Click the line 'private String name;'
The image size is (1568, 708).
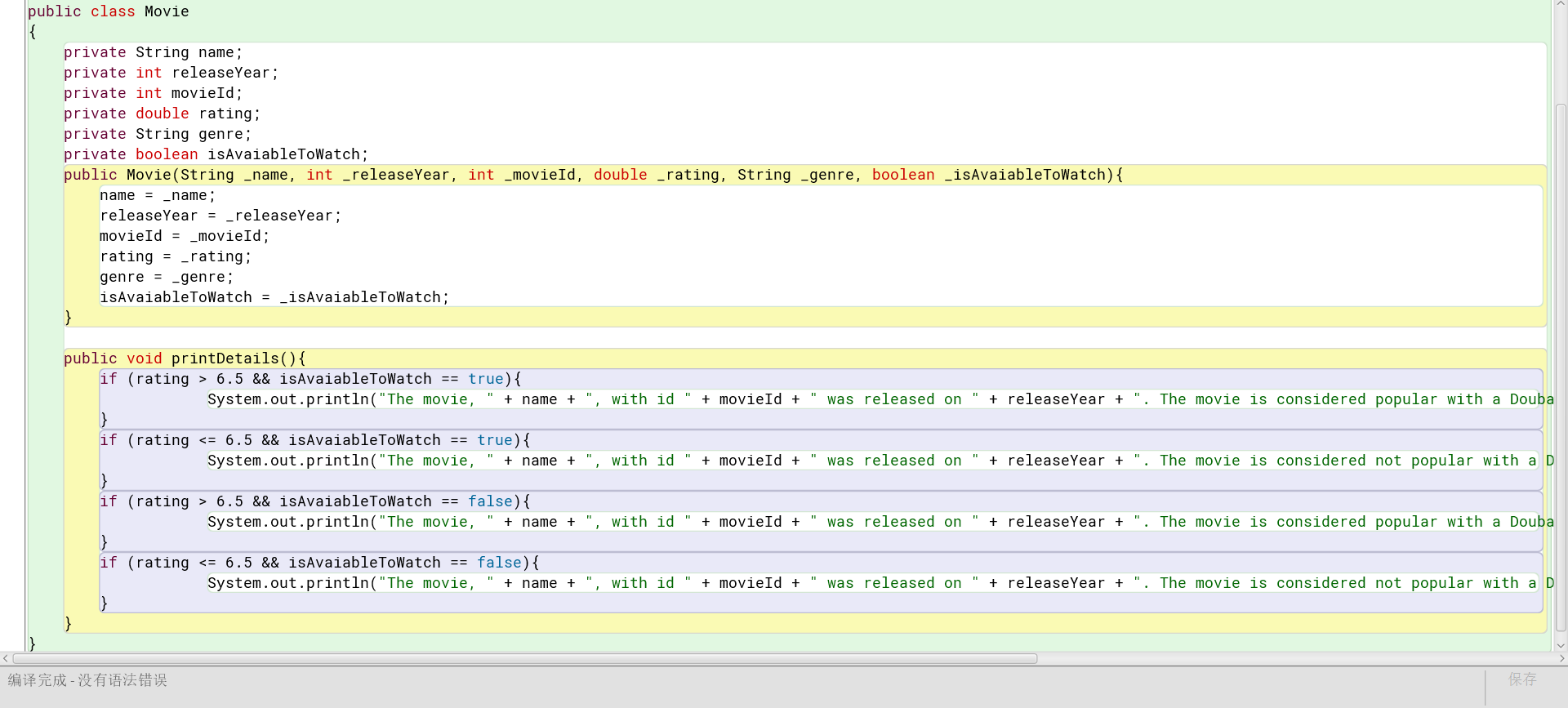point(154,52)
